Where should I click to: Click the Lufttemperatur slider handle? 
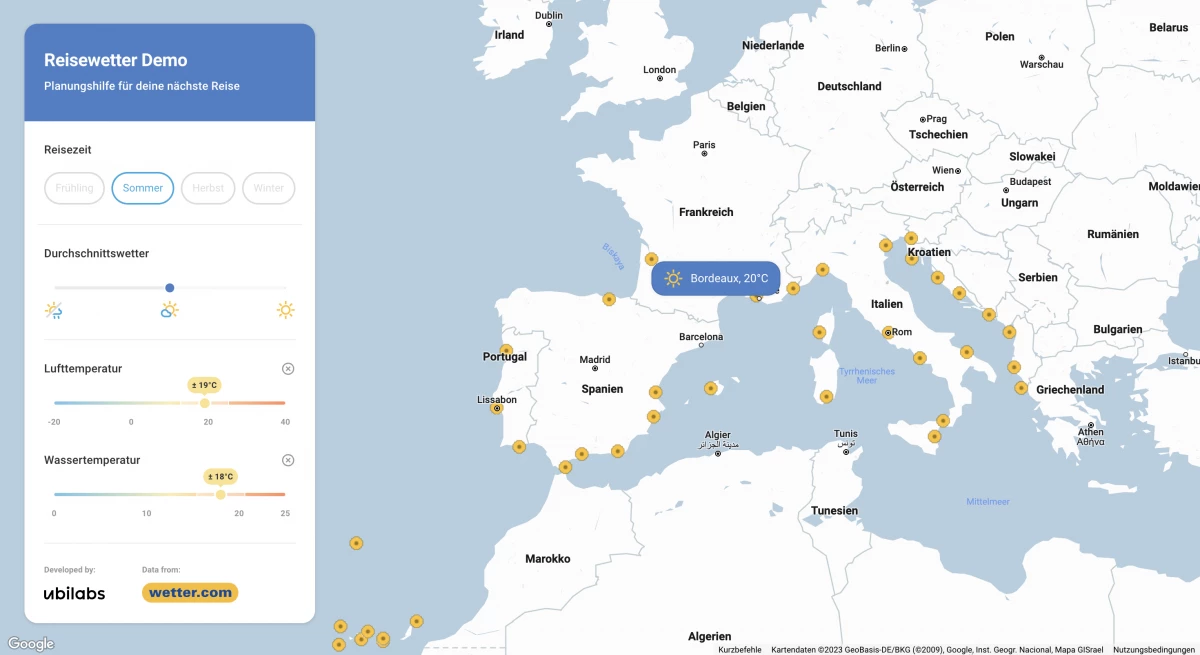point(205,403)
